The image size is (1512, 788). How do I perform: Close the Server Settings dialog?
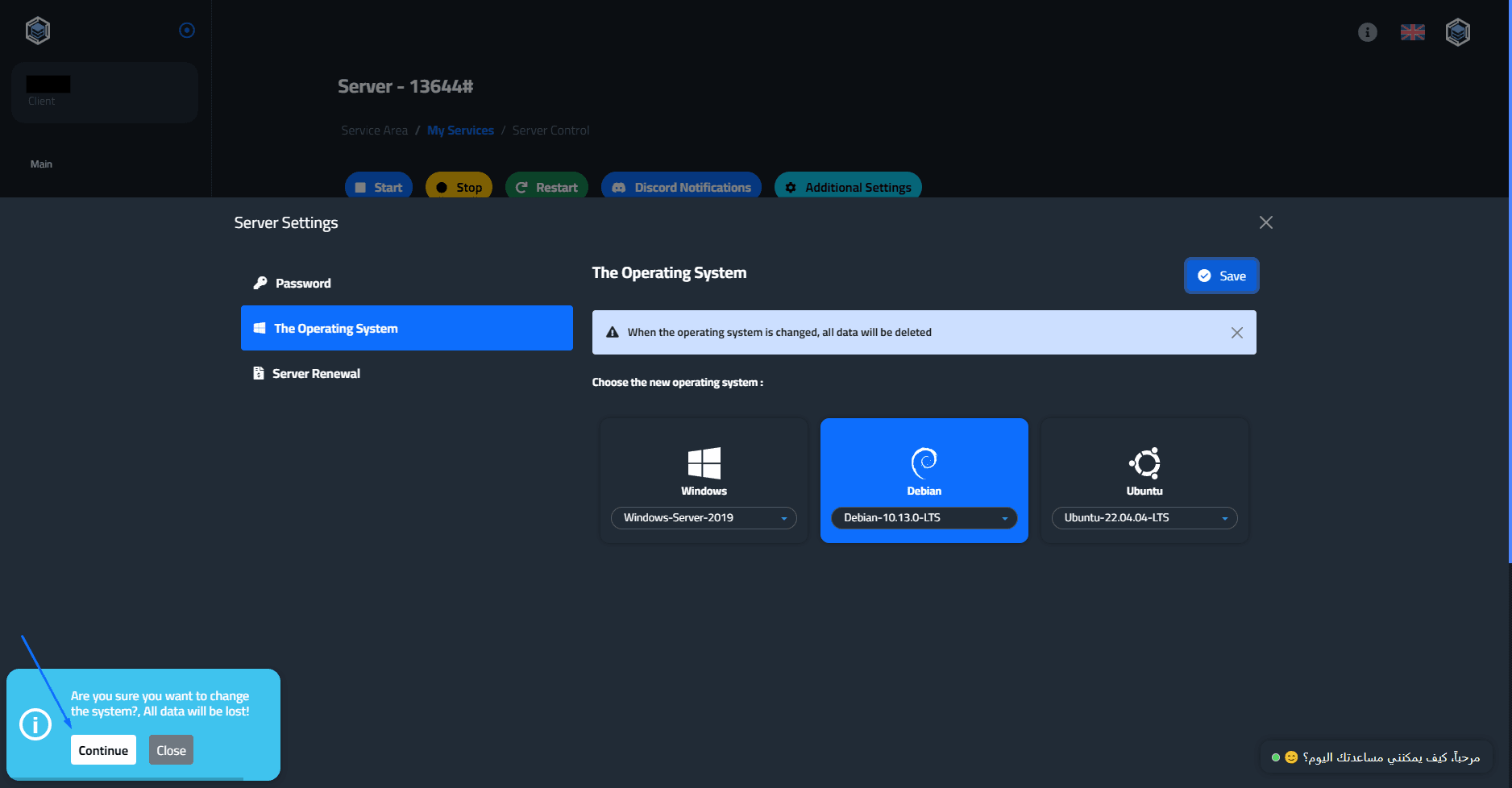click(1266, 222)
